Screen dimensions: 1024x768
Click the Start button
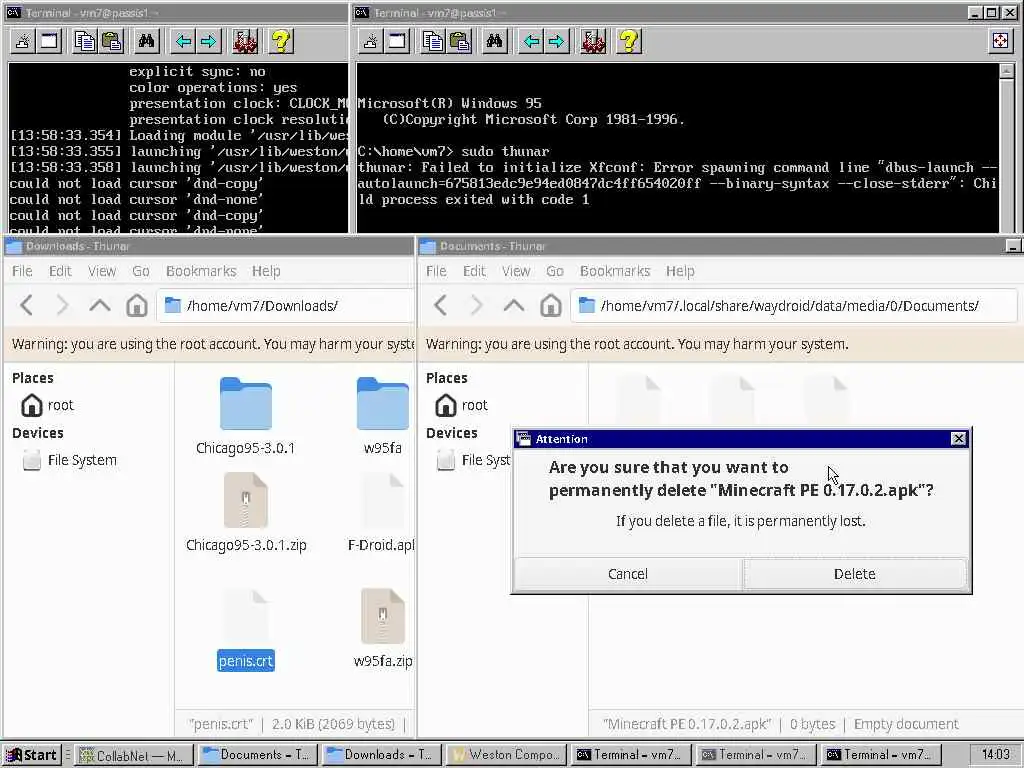32,756
